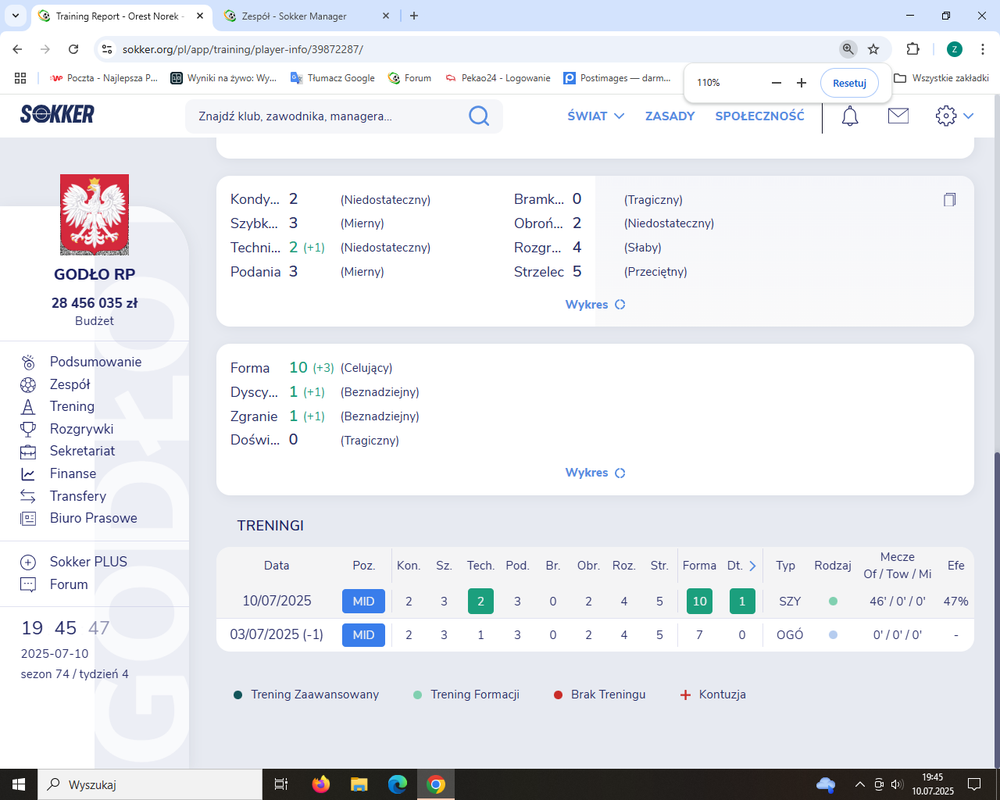1000x800 pixels.
Task: Open Podsumowanie in the sidebar
Action: [96, 362]
